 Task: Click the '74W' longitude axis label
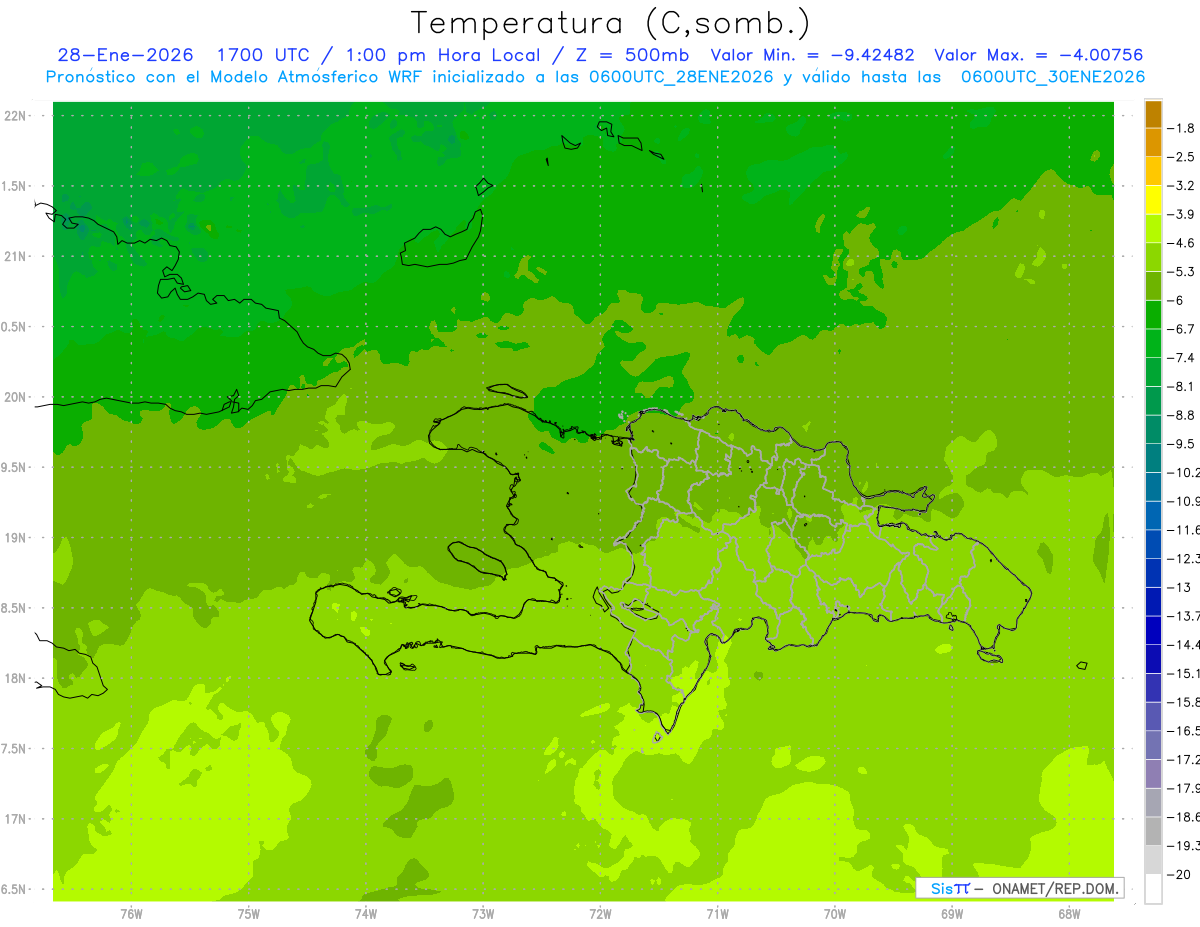tap(366, 914)
